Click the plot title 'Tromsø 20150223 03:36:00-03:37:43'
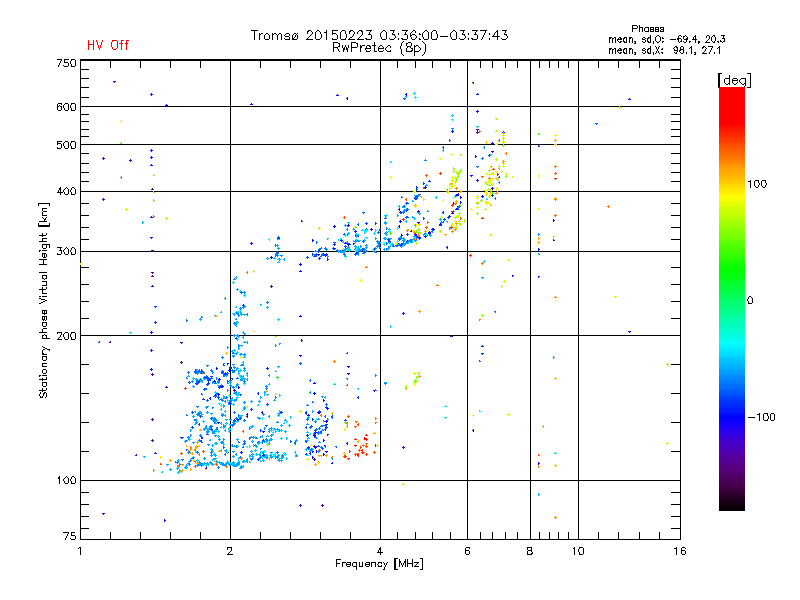800x600 pixels. [379, 35]
